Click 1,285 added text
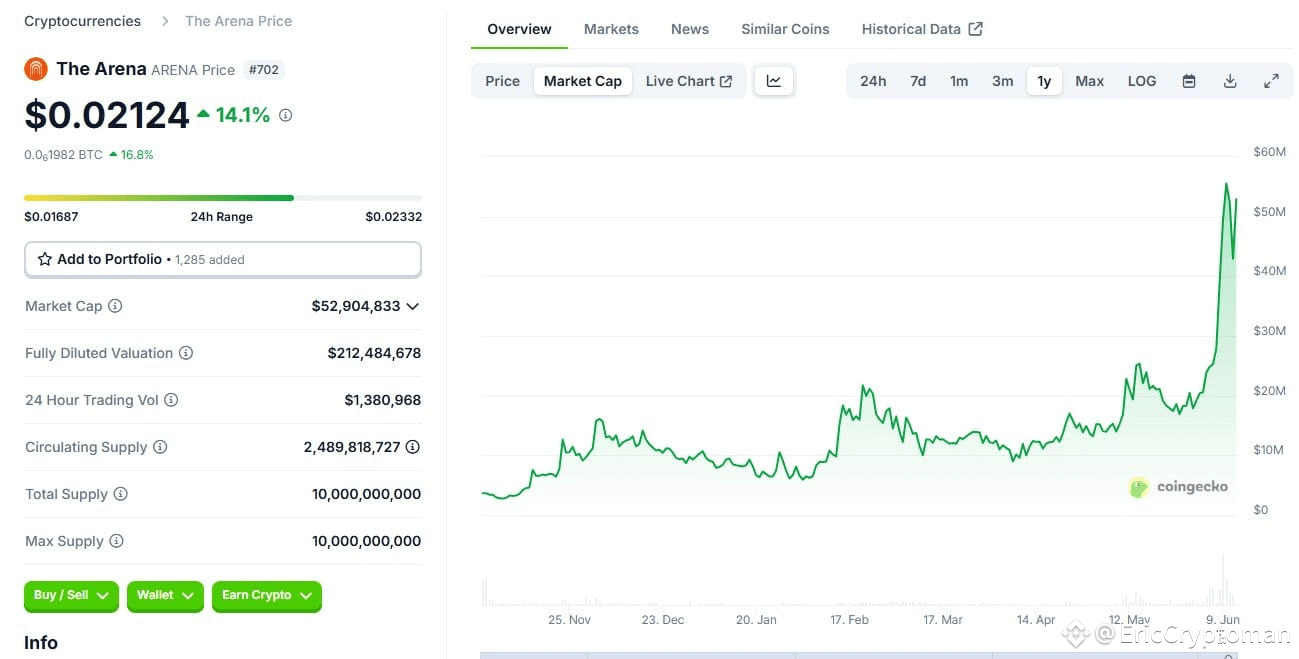The height and width of the screenshot is (659, 1299). [210, 260]
